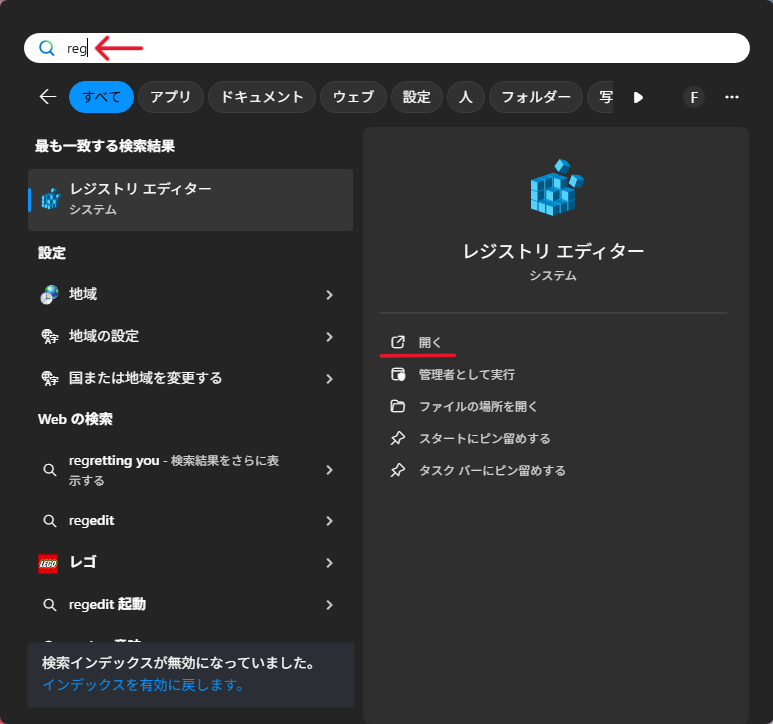Click the back arrow icon

coord(47,97)
